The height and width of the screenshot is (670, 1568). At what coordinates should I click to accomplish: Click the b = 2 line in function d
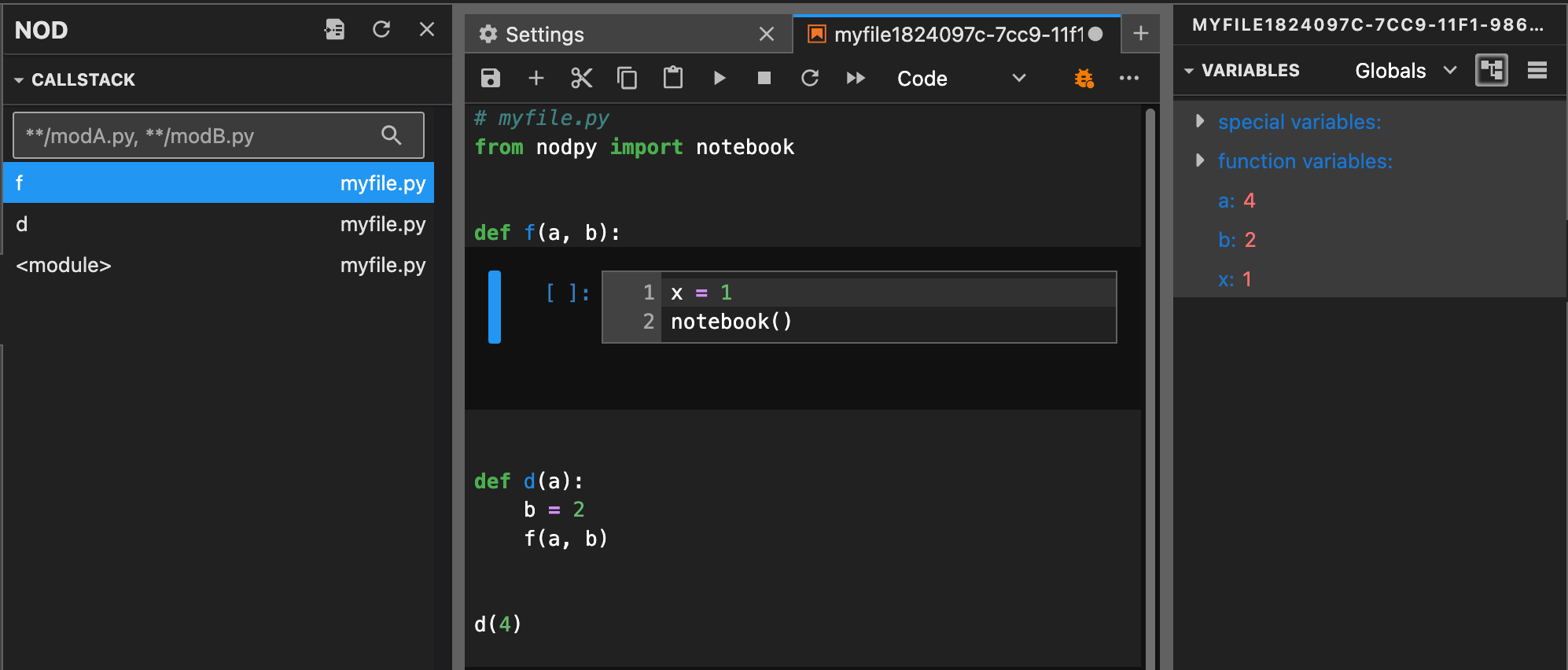pos(554,510)
